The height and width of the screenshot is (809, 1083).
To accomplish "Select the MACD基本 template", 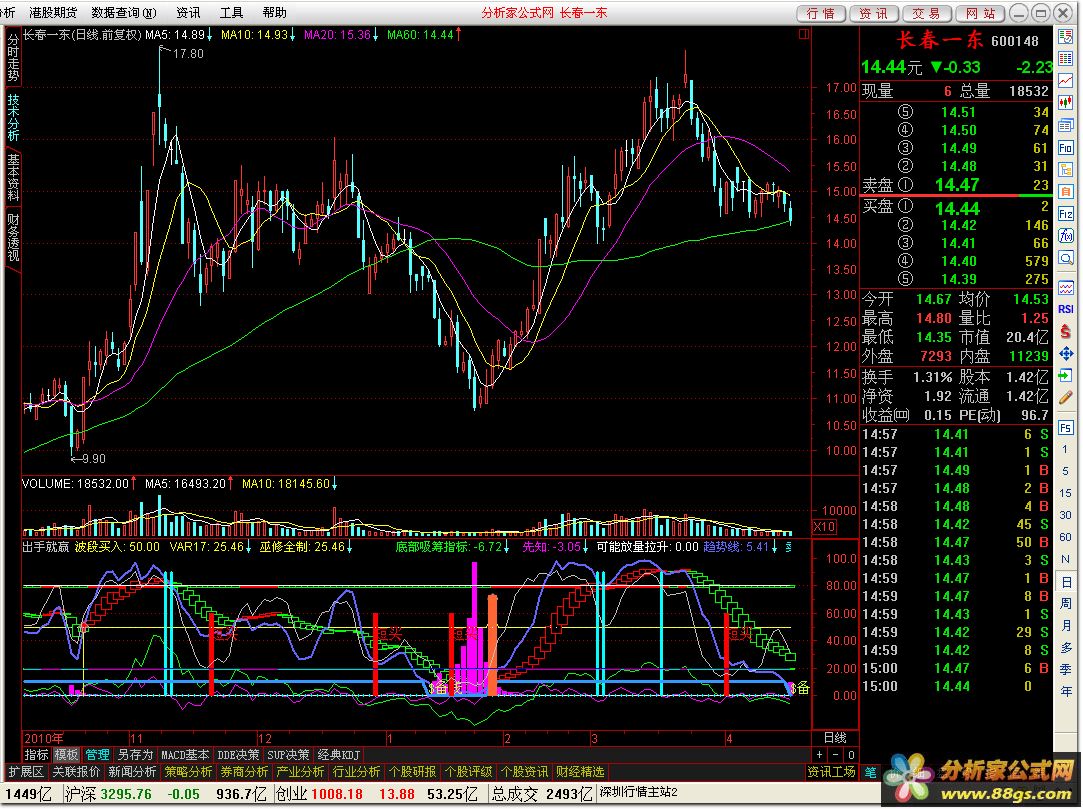I will (184, 754).
